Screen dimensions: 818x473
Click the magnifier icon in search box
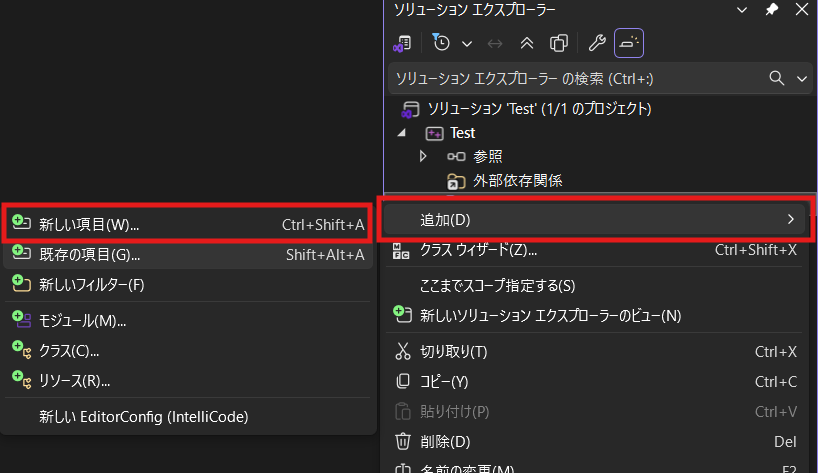pos(776,78)
